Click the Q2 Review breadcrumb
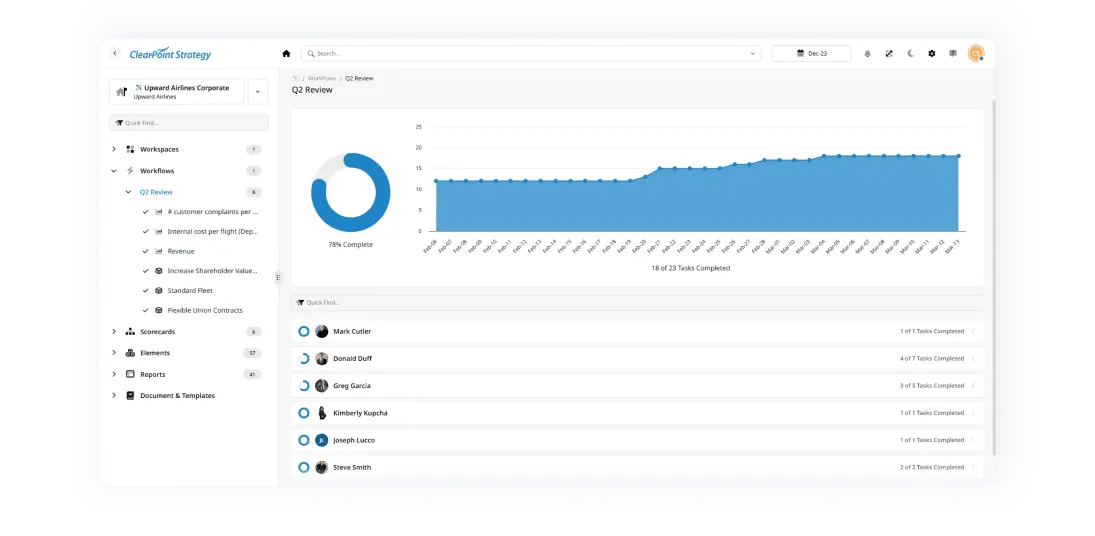The height and width of the screenshot is (536, 1095). [360, 78]
